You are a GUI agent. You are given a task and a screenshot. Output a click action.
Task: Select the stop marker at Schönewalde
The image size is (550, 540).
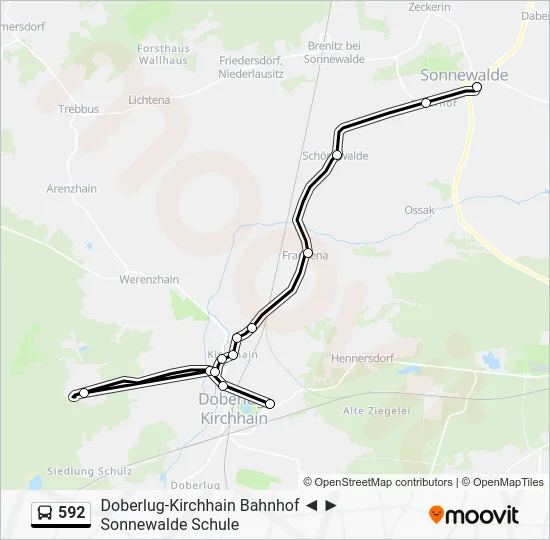[x=337, y=155]
